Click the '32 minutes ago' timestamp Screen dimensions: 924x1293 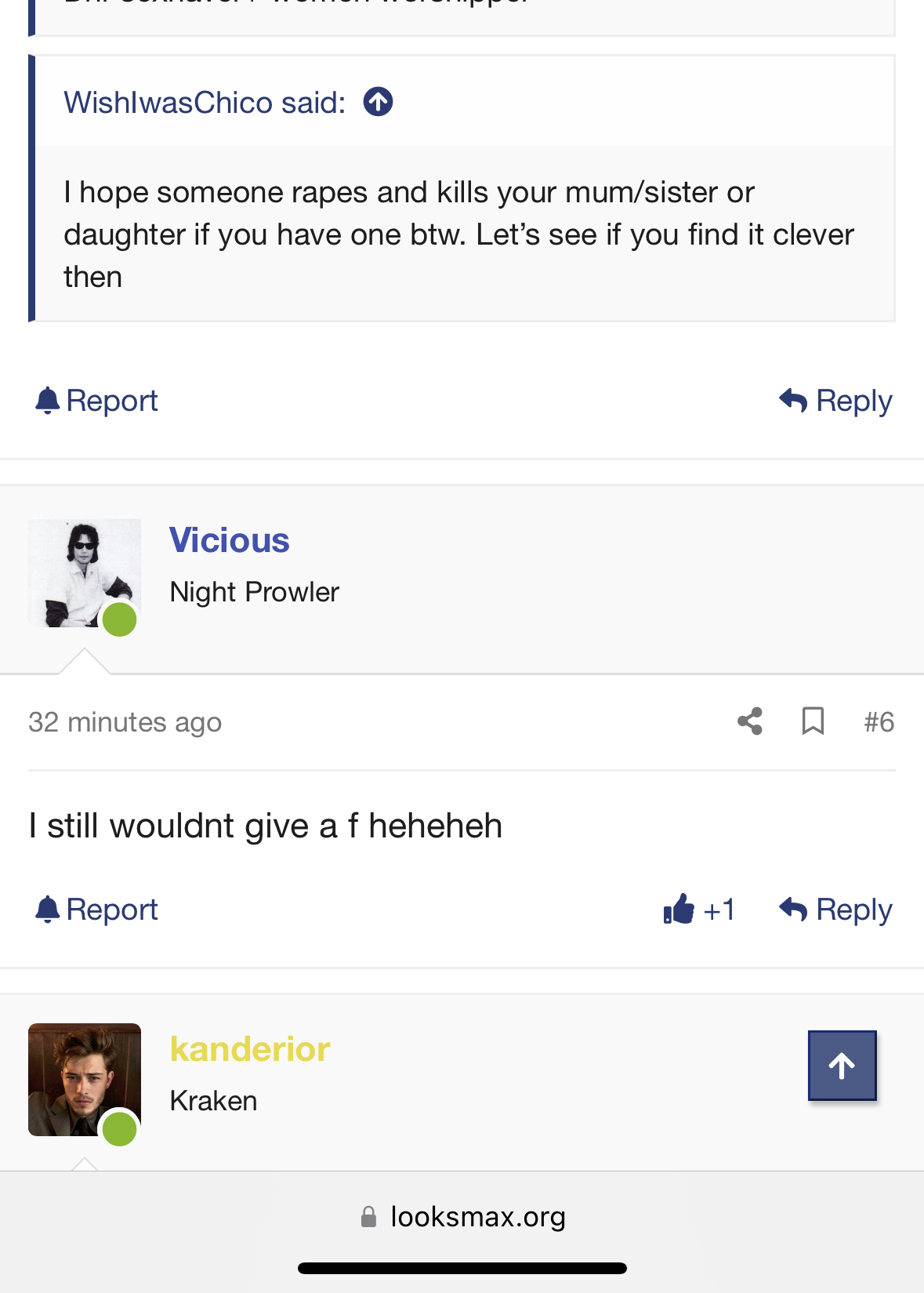[125, 722]
